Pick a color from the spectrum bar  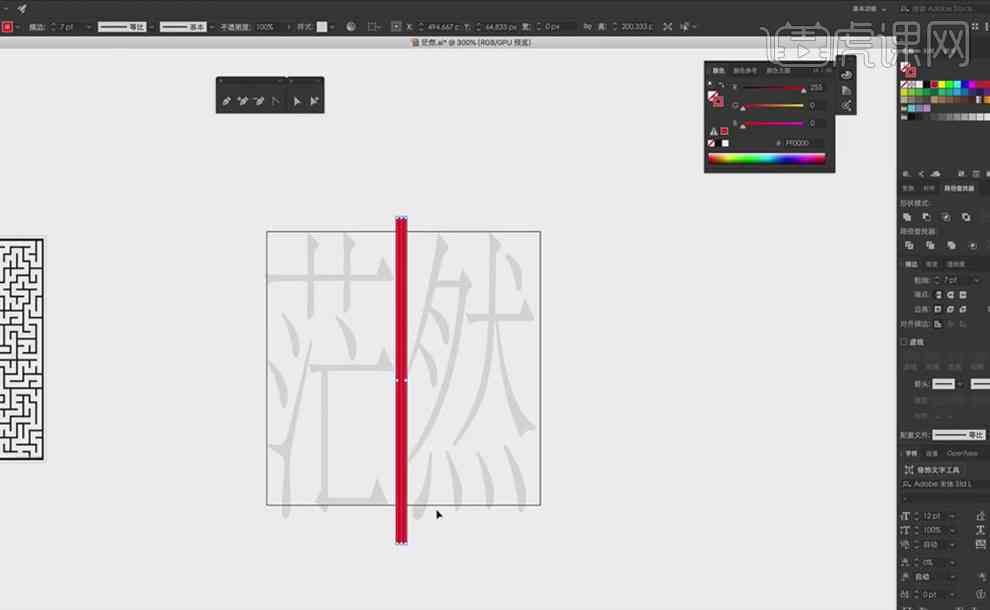tap(766, 158)
